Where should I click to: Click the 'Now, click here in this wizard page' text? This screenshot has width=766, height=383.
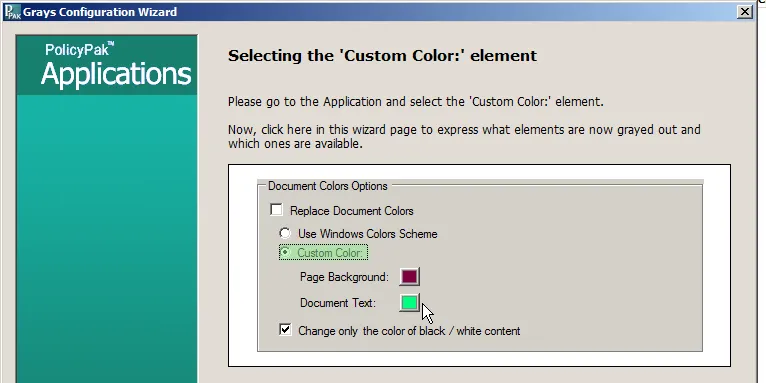click(464, 137)
